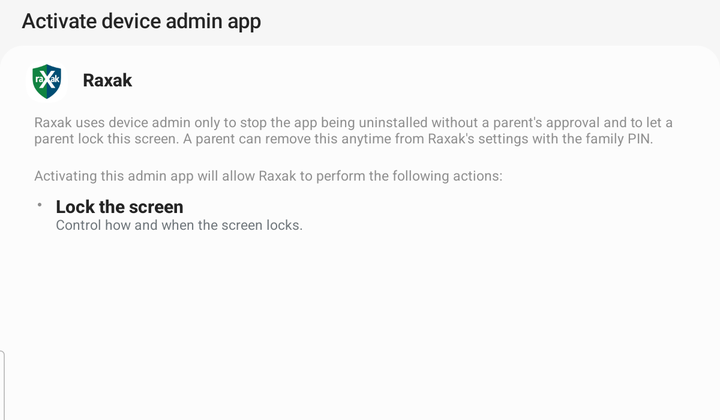Viewport: 720px width, 420px height.
Task: Select the 'Activate device admin app' heading
Action: tap(141, 22)
